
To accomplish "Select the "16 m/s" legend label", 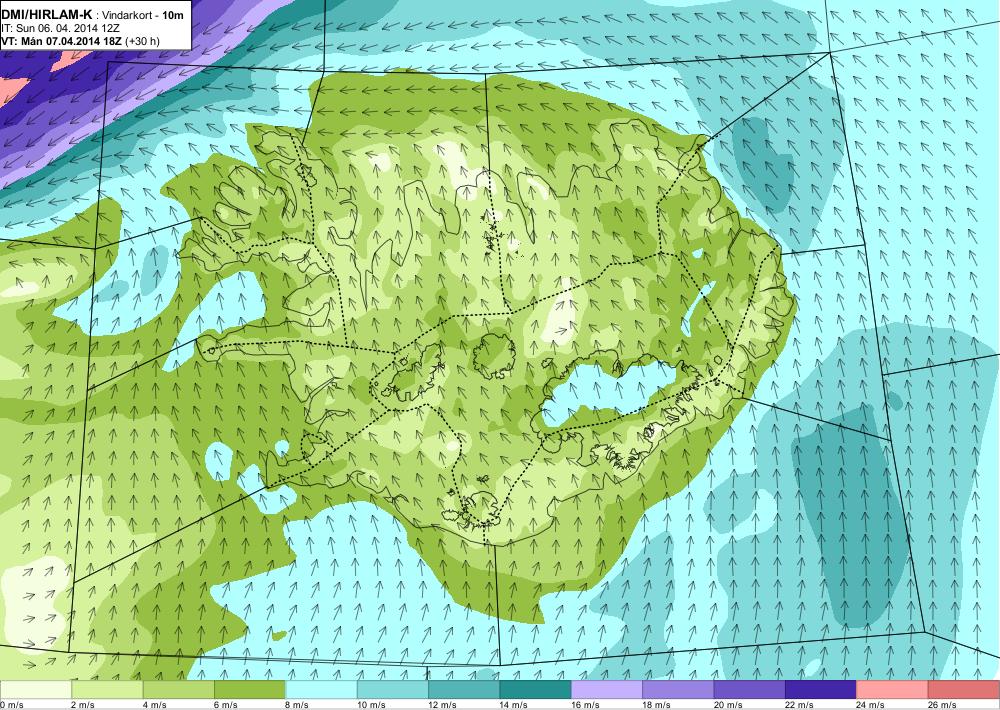I will [x=585, y=705].
